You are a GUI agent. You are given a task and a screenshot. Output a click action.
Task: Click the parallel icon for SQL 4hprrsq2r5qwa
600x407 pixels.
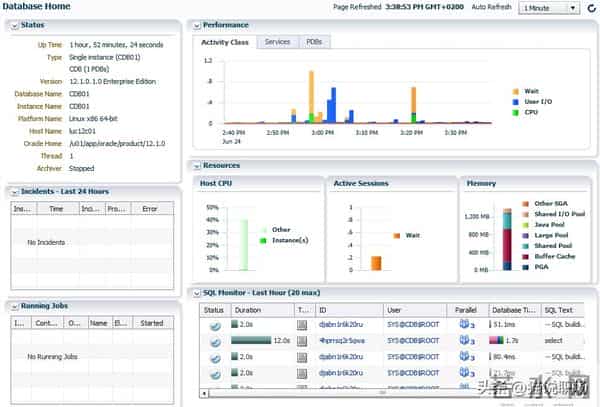pos(465,340)
